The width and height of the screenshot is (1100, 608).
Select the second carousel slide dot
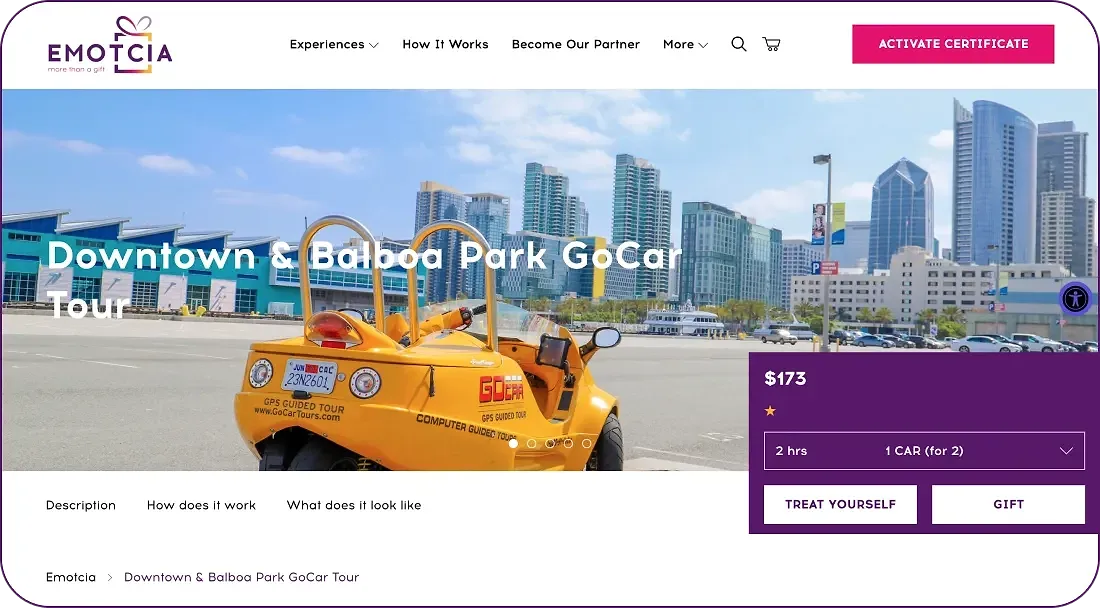click(x=531, y=443)
